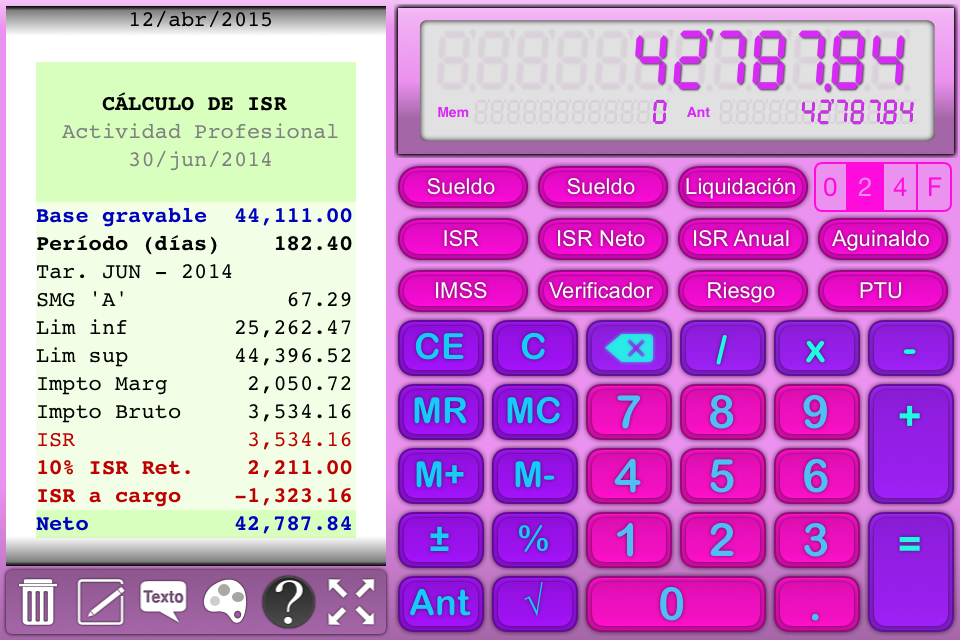
Task: Select the ISR a cargo -1,323.16 row
Action: point(195,495)
